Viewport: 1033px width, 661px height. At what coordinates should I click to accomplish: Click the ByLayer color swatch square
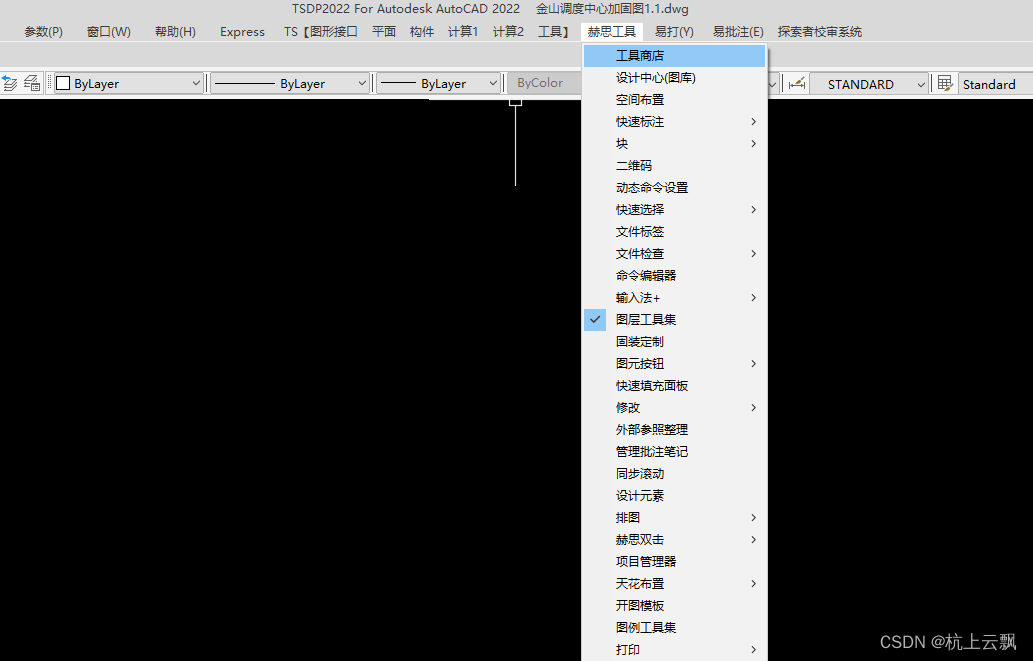(x=63, y=84)
